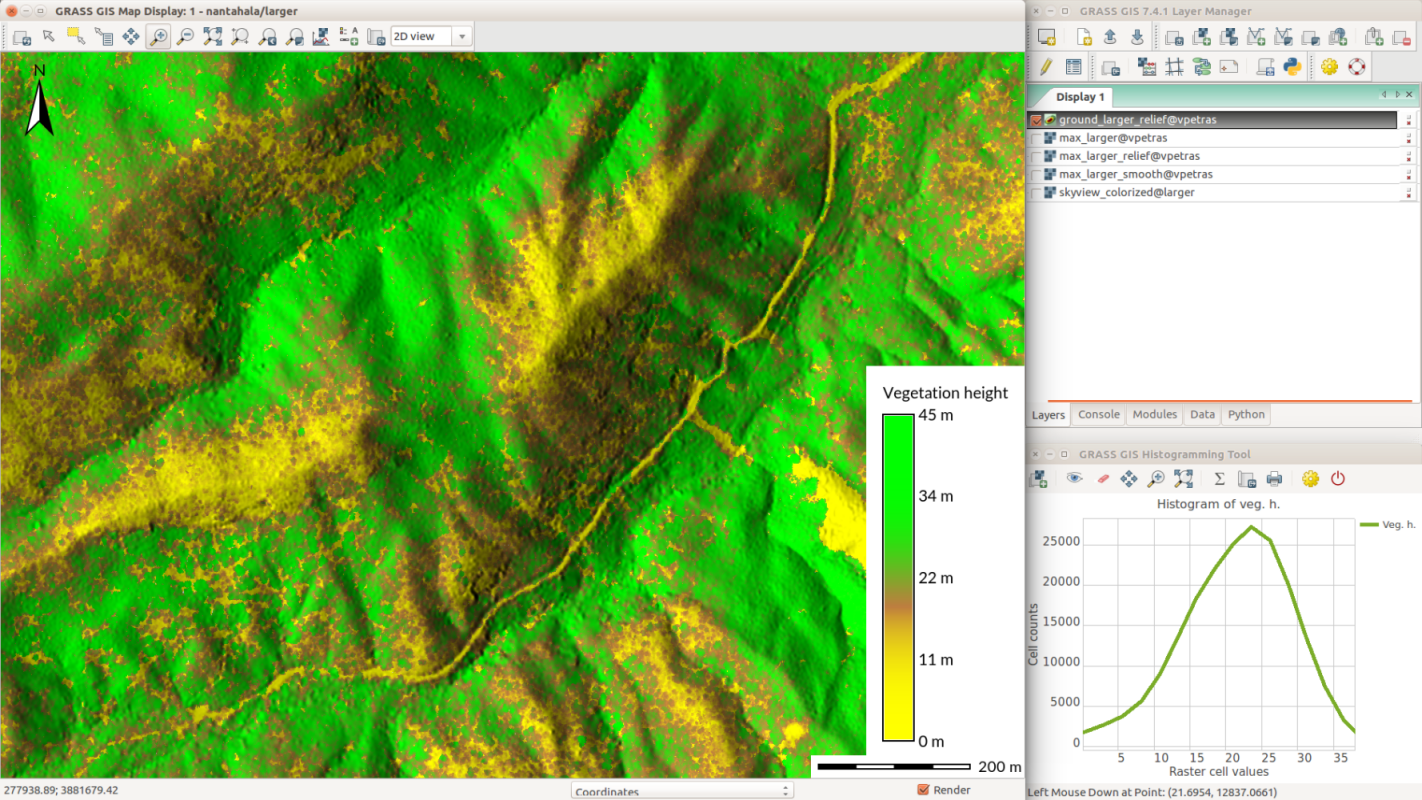This screenshot has height=800, width=1422.
Task: Open the Coordinates status bar dropdown
Action: point(682,791)
